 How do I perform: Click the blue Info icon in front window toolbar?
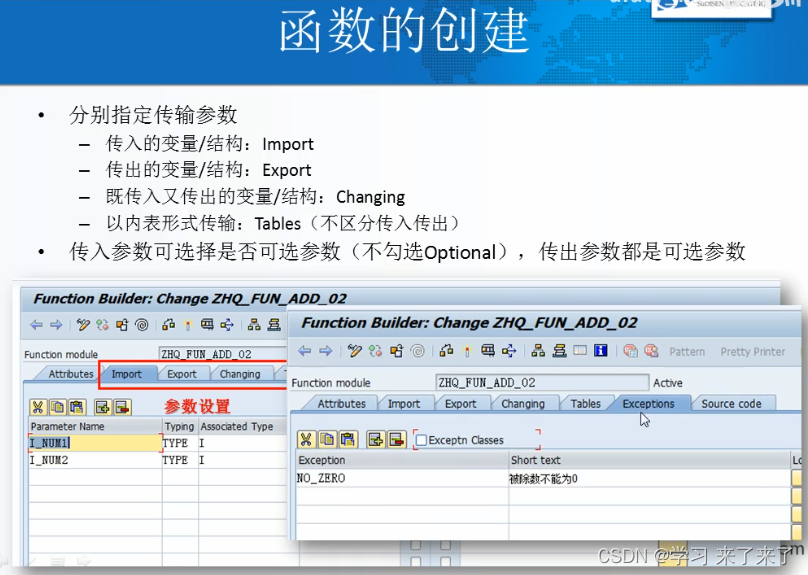[x=601, y=351]
